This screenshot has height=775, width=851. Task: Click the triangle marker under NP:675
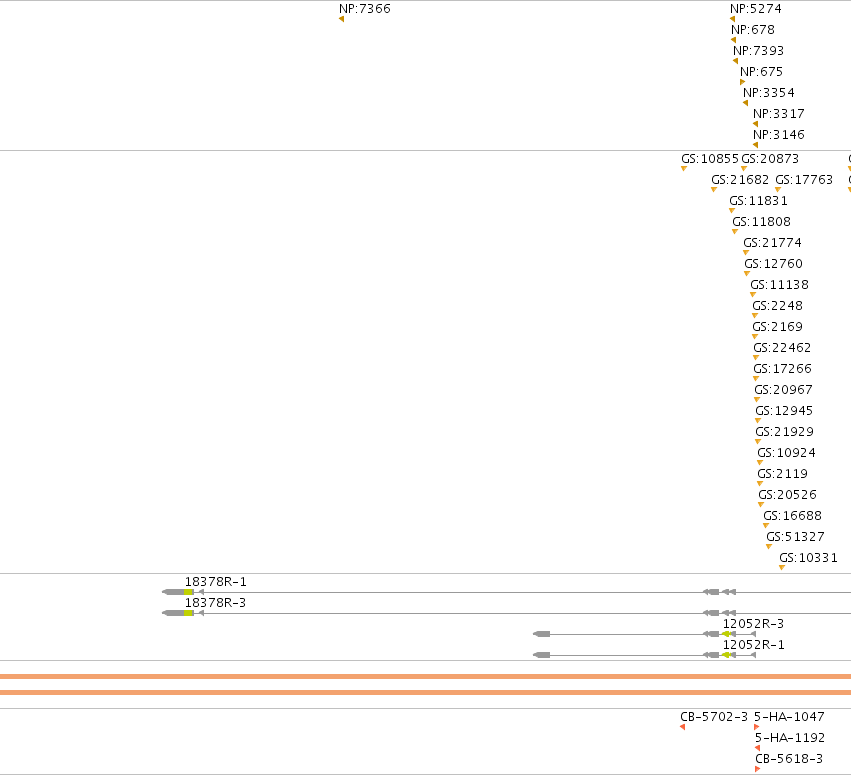click(742, 82)
